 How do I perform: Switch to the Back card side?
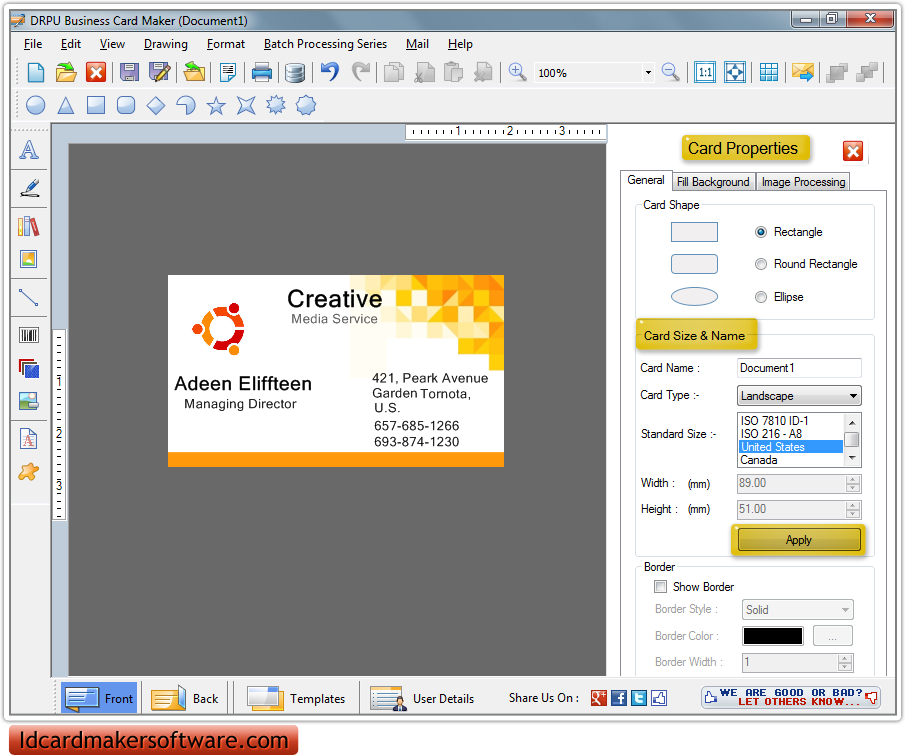(185, 698)
